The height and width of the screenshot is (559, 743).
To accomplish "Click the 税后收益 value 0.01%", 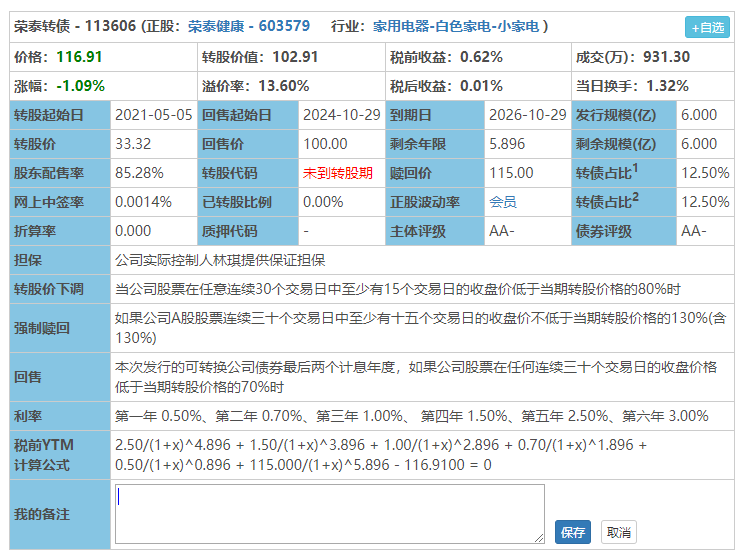I will point(481,86).
